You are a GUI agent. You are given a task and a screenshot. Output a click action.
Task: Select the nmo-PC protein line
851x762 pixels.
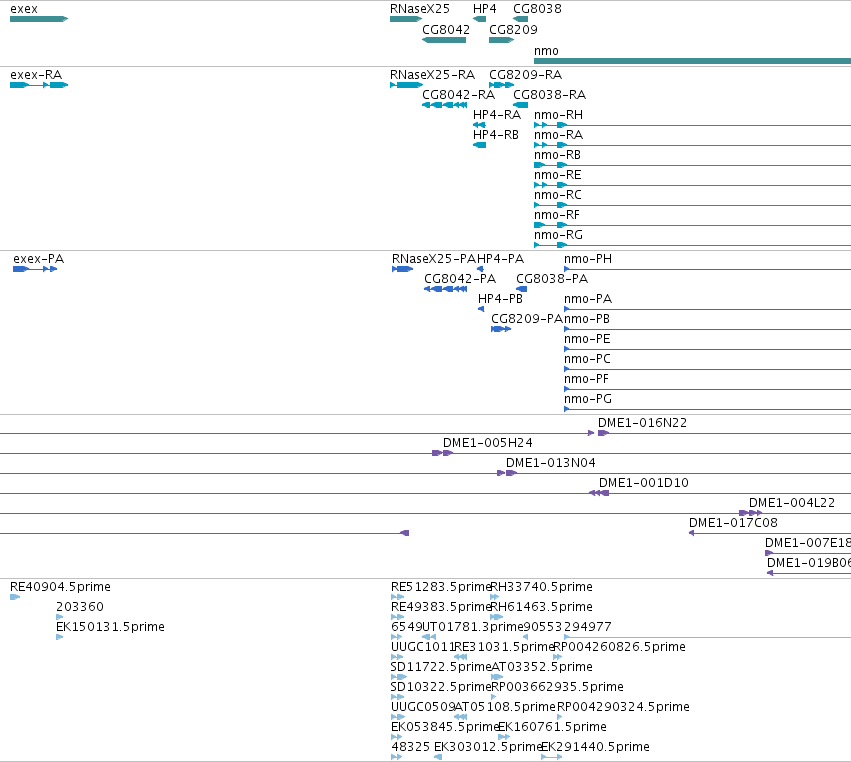pyautogui.click(x=707, y=369)
